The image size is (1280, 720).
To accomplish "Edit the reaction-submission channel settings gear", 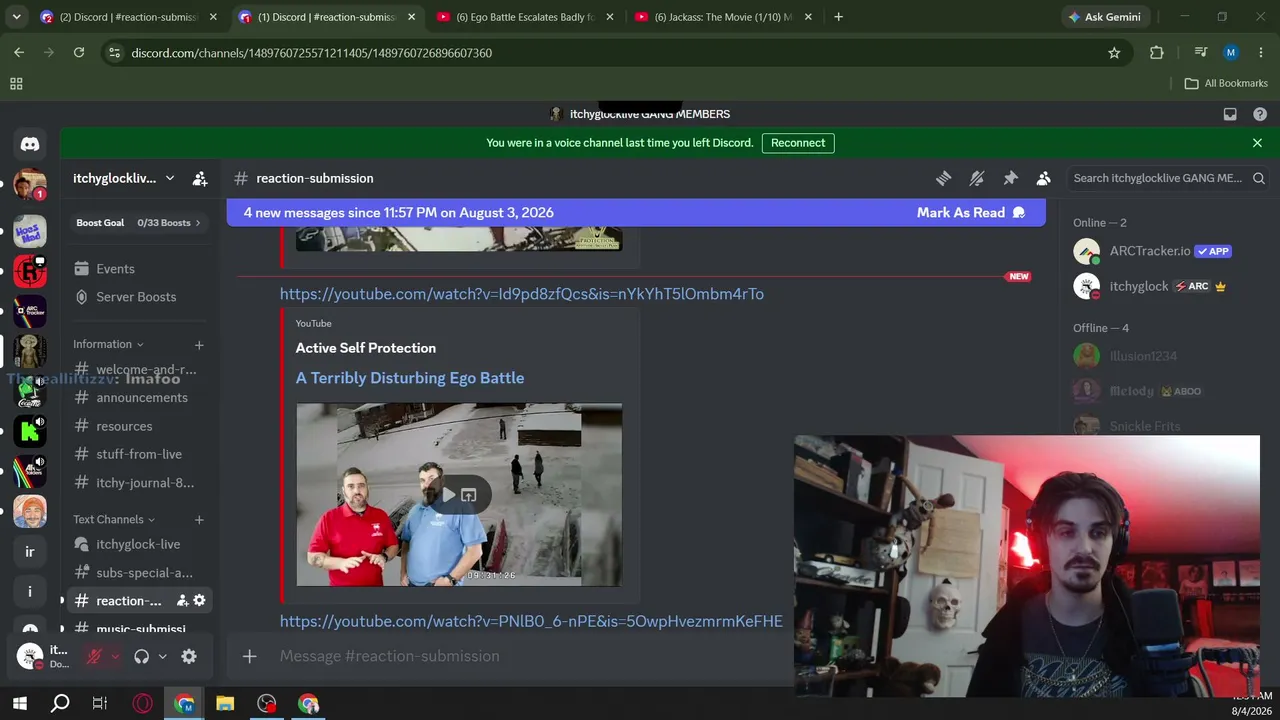I will click(199, 601).
